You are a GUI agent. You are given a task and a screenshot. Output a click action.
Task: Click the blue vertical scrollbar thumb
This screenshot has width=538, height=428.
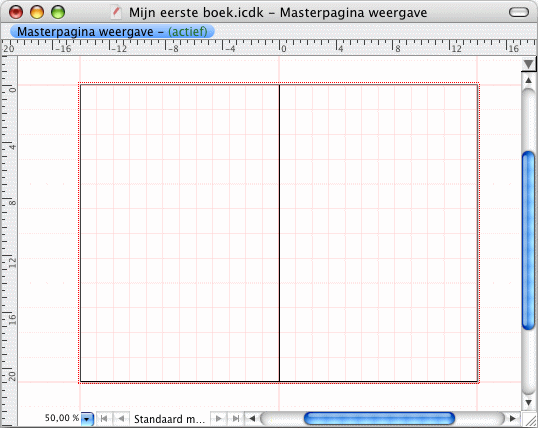pyautogui.click(x=528, y=241)
